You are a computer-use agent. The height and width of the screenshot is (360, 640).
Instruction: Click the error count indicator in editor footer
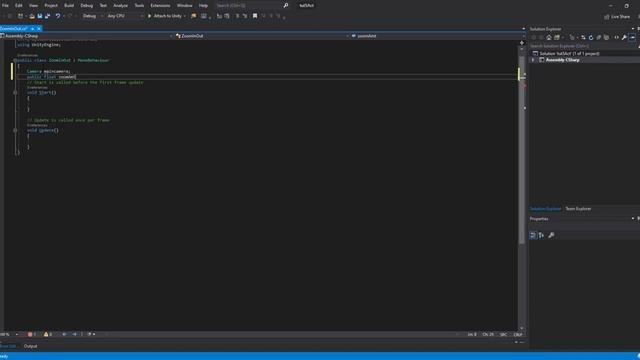32,334
